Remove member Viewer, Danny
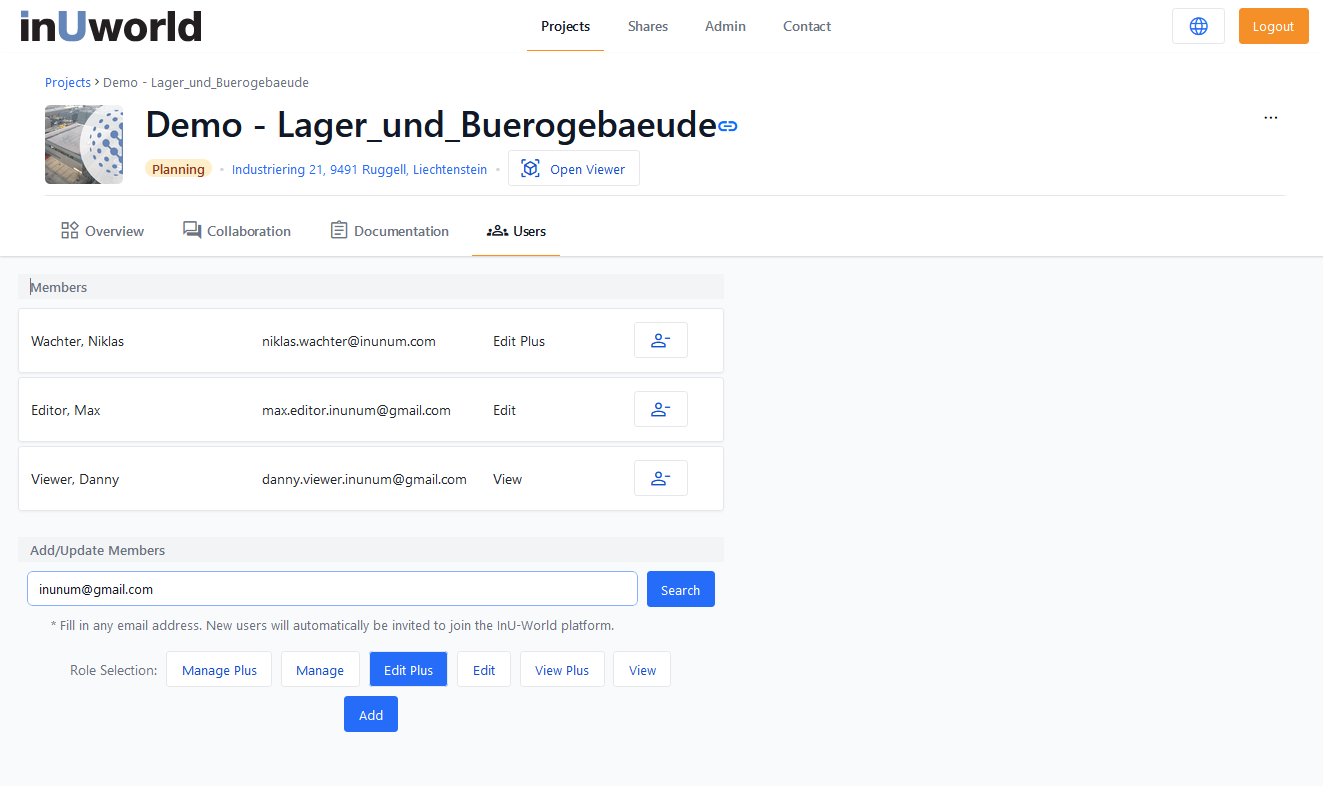This screenshot has height=786, width=1323. pos(660,479)
